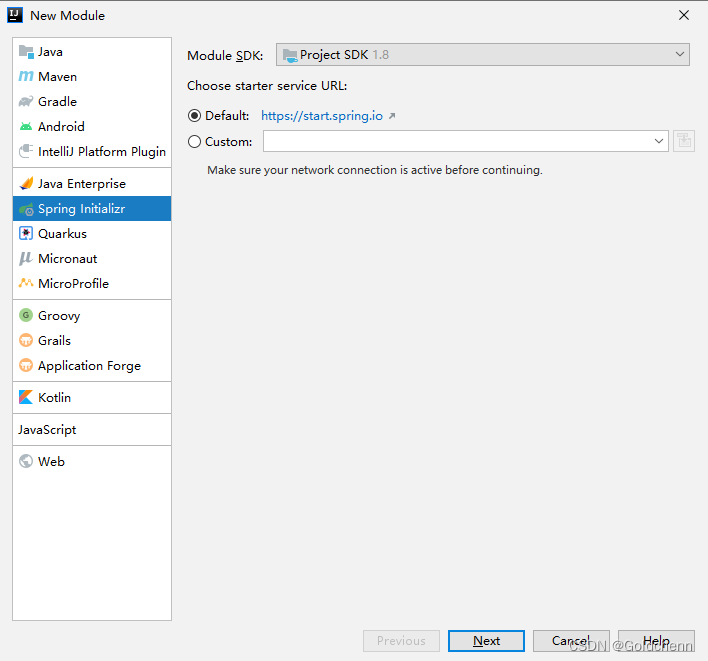This screenshot has width=708, height=661.
Task: Click the Help button
Action: 656,641
